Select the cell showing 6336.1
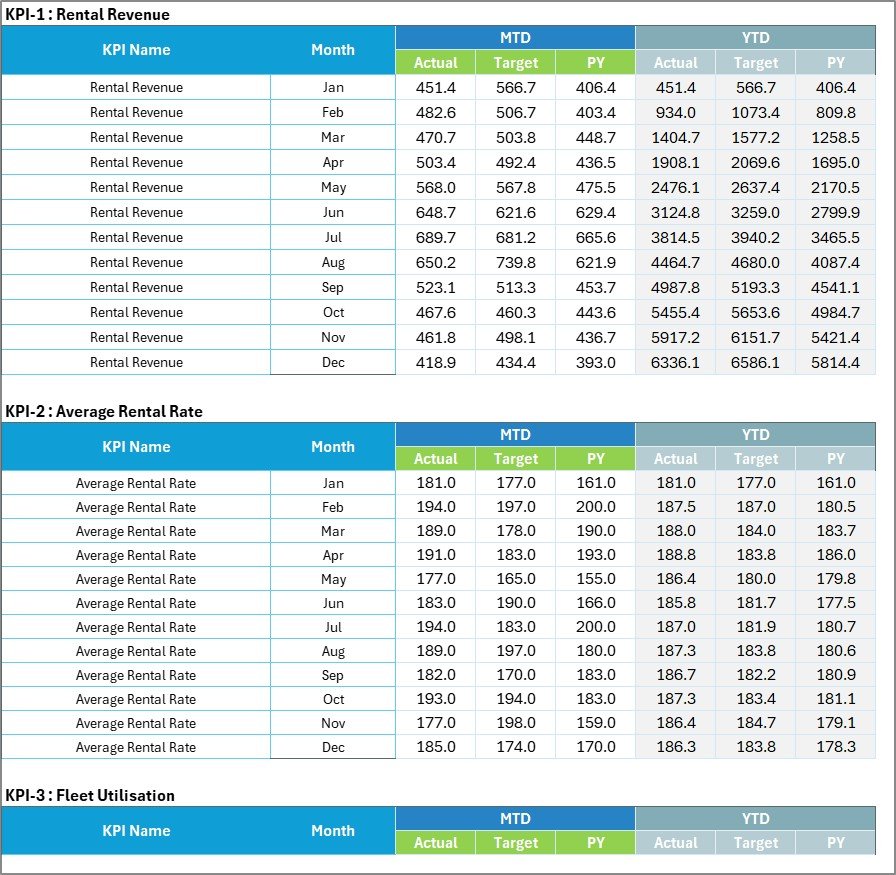Image resolution: width=896 pixels, height=875 pixels. coord(675,363)
